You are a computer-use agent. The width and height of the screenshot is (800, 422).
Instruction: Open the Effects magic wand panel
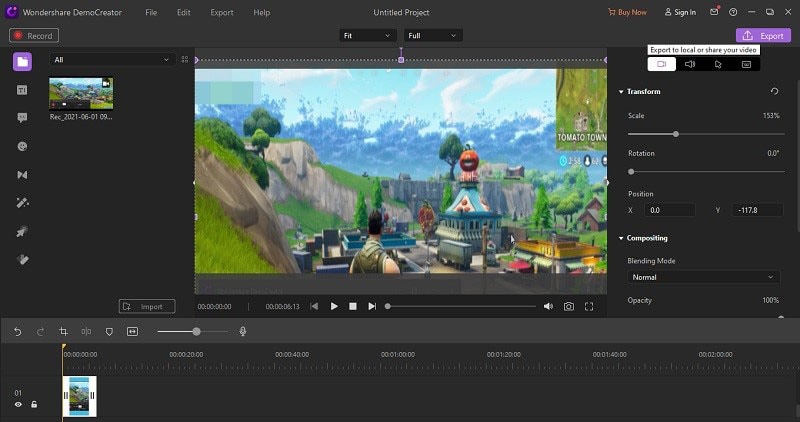(22, 203)
